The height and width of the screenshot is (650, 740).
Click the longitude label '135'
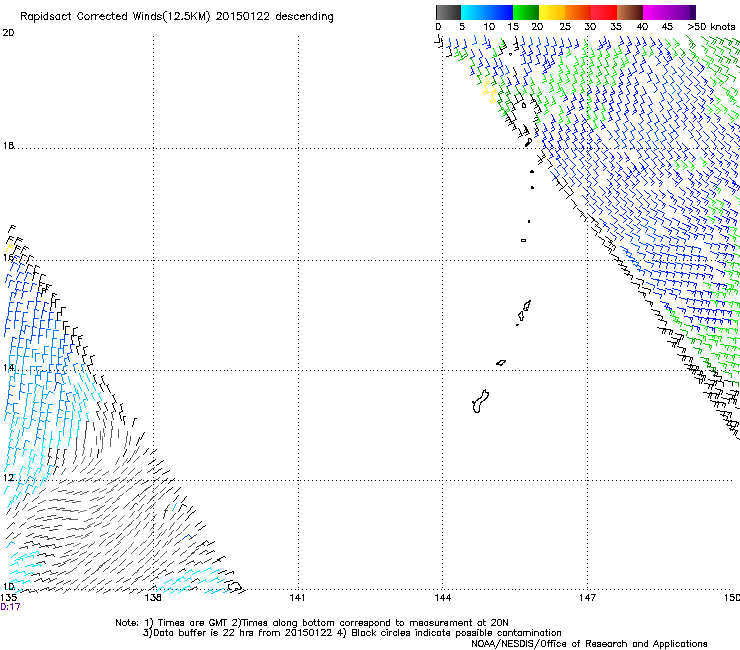pyautogui.click(x=8, y=598)
